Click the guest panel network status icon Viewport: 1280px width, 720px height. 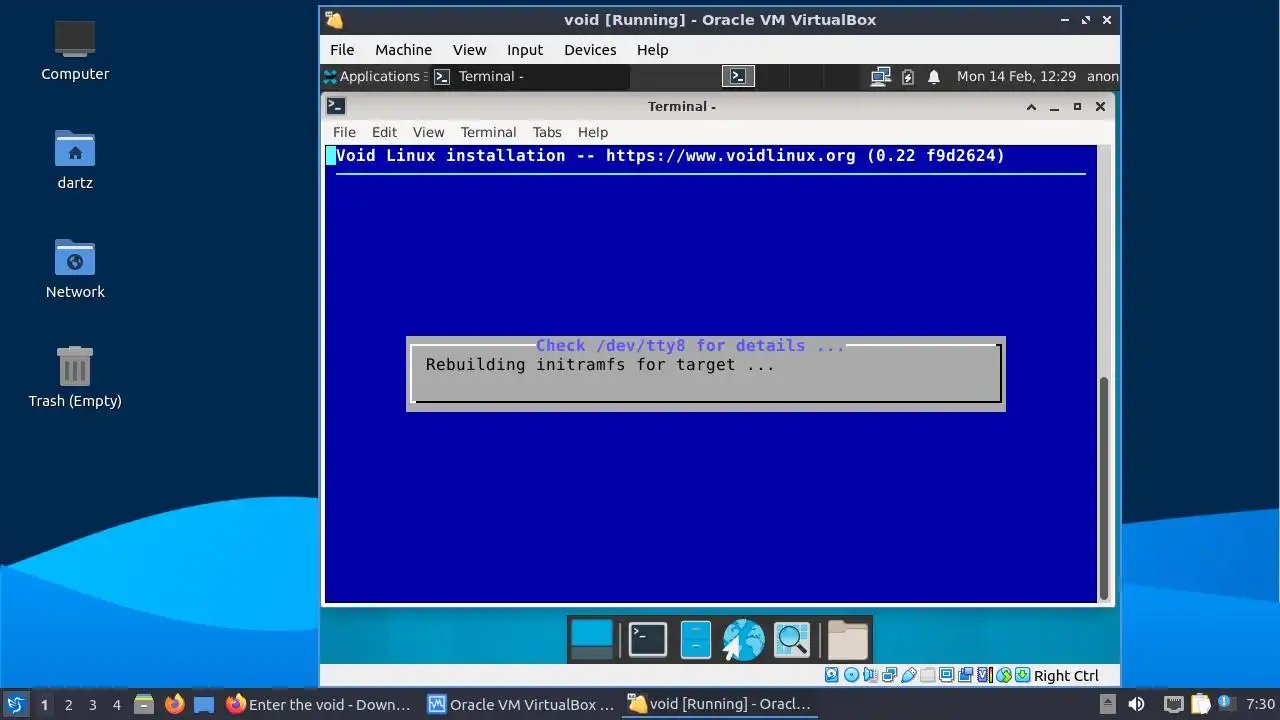(881, 76)
